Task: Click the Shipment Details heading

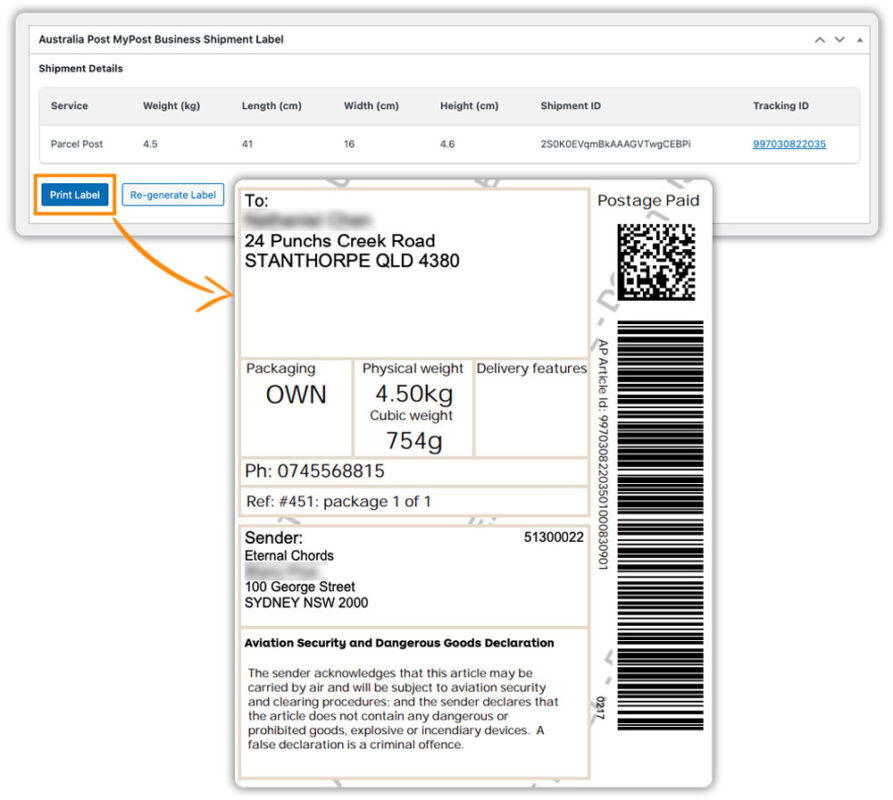Action: tap(80, 68)
